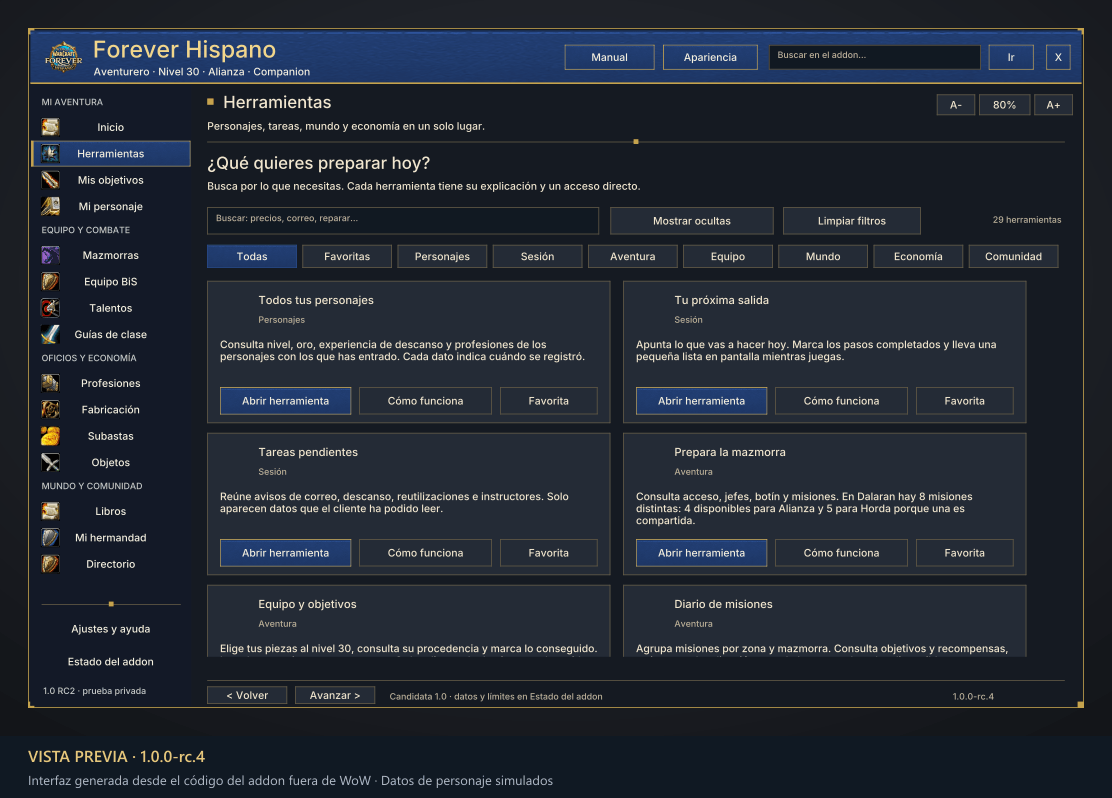This screenshot has height=798, width=1112.
Task: Select the Personajes filter tab
Action: coord(442,256)
